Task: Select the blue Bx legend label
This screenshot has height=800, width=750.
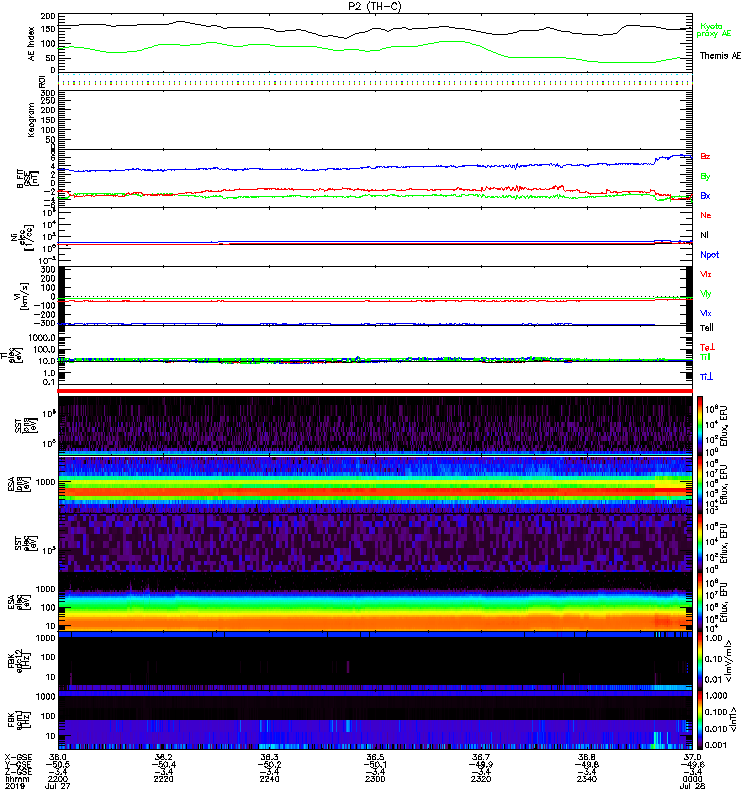Action: click(x=705, y=195)
